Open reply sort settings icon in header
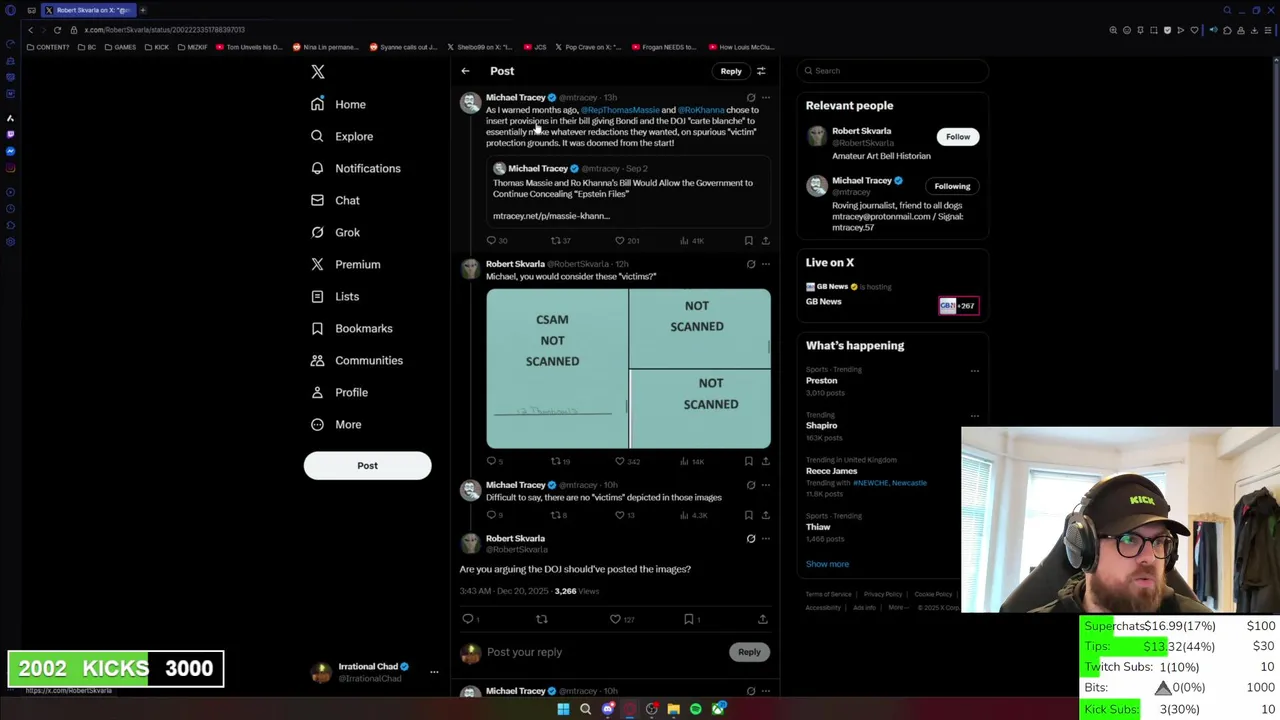 [x=761, y=71]
